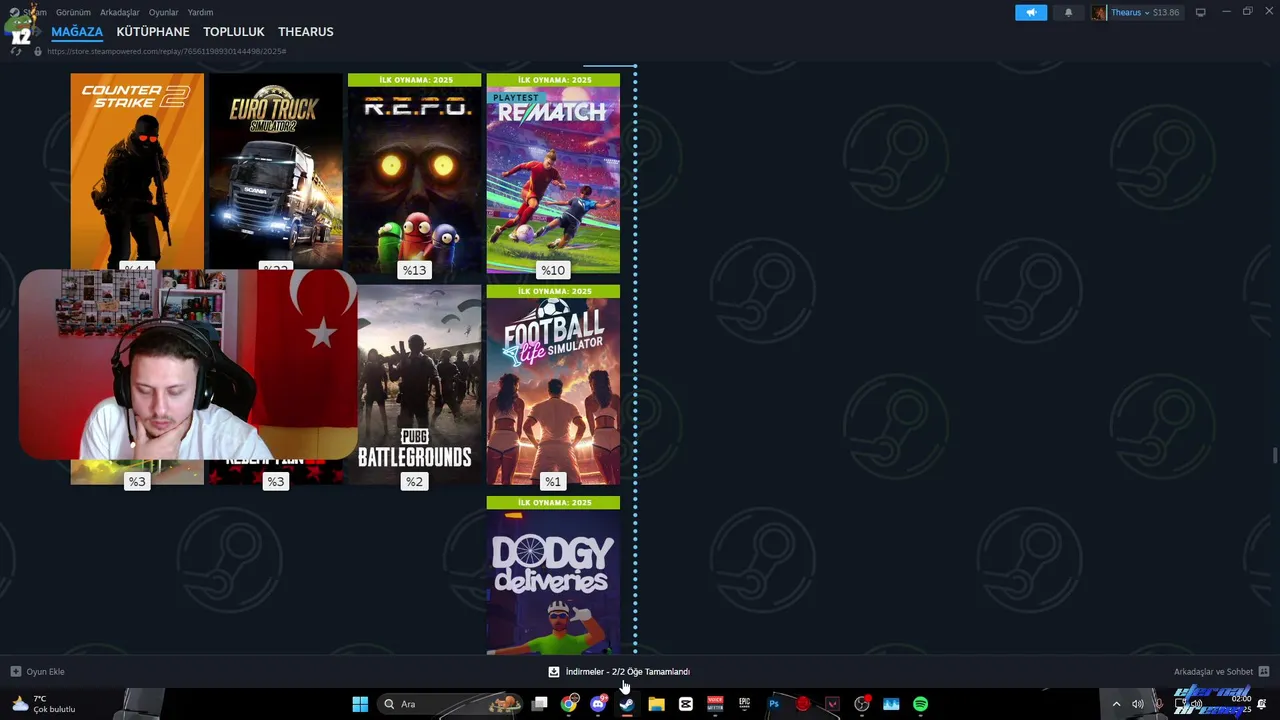Open İndirmeler downloads status

coord(619,672)
